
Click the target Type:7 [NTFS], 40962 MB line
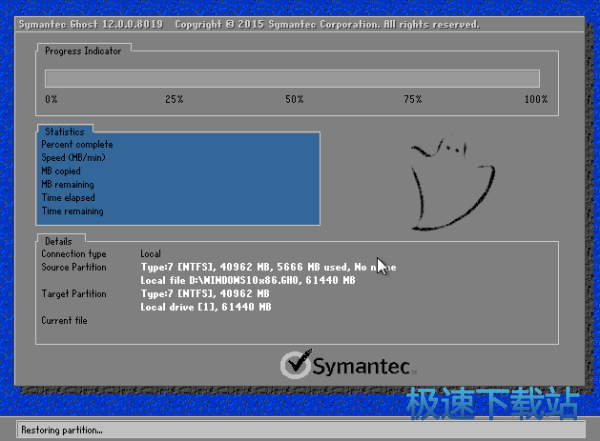(205, 294)
